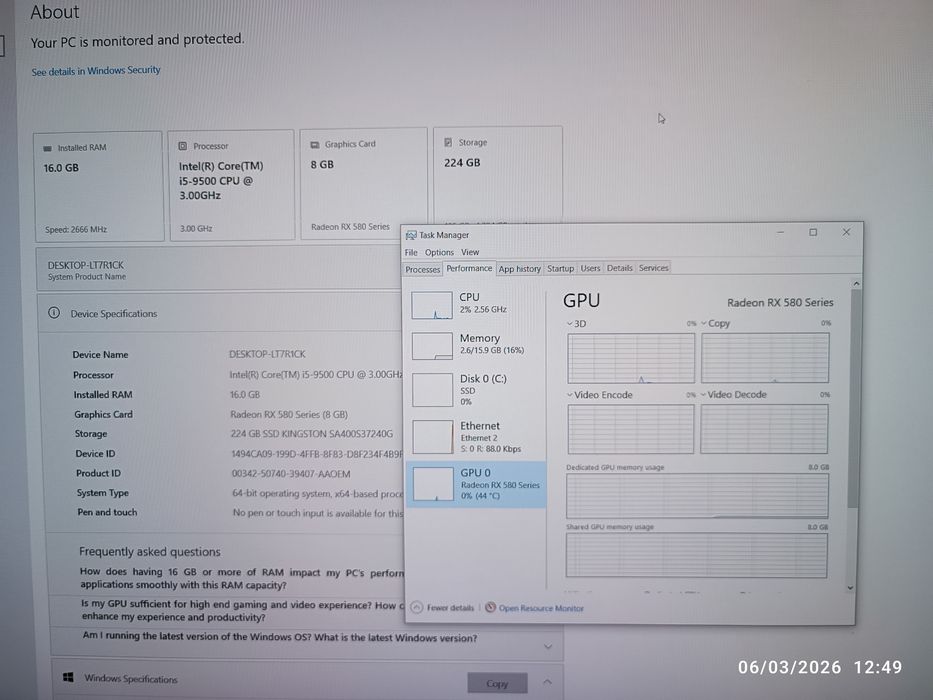This screenshot has width=933, height=700.
Task: Select the Installed RAM 16.0 GB card
Action: (x=99, y=186)
